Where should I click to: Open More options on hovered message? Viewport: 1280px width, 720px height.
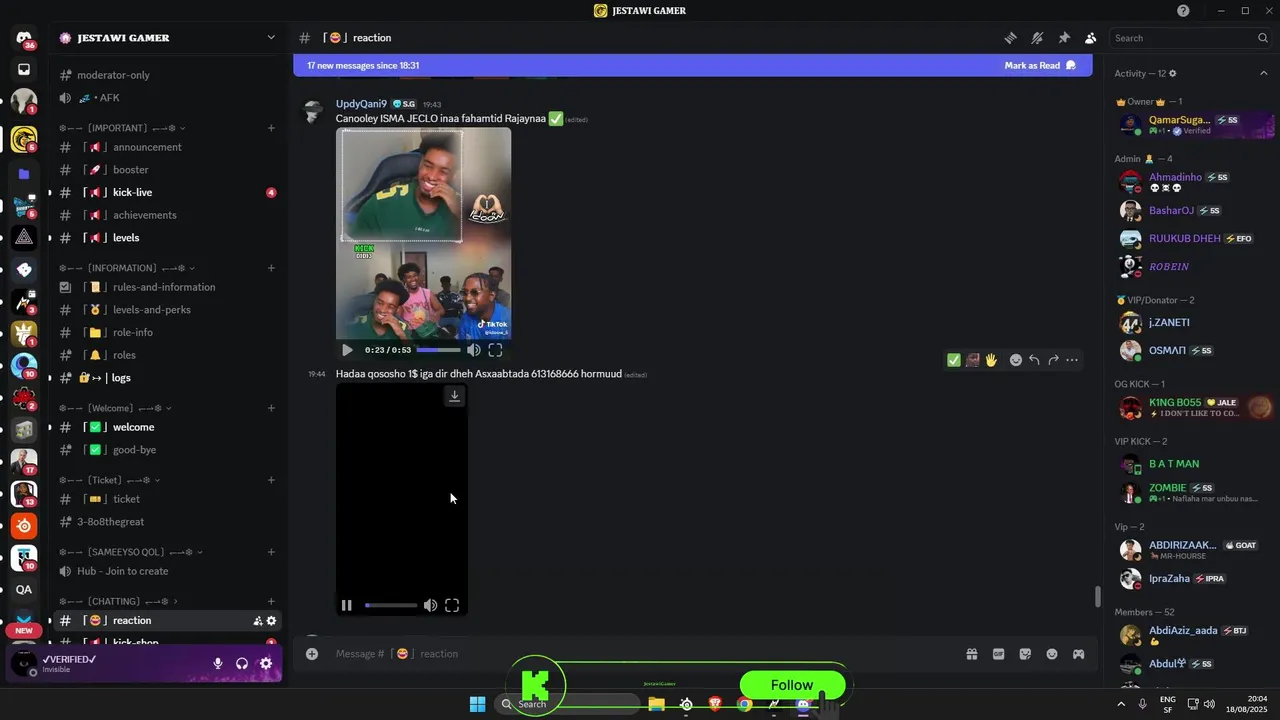point(1072,360)
